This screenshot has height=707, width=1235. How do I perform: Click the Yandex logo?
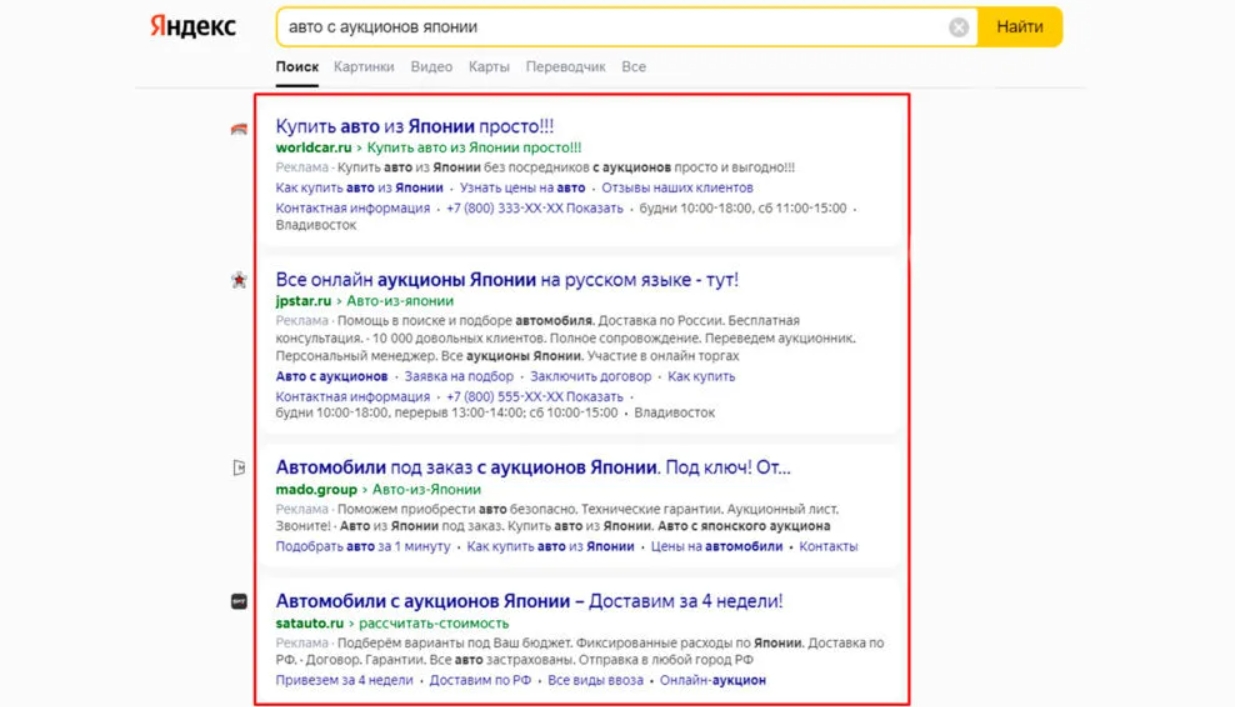[x=193, y=27]
